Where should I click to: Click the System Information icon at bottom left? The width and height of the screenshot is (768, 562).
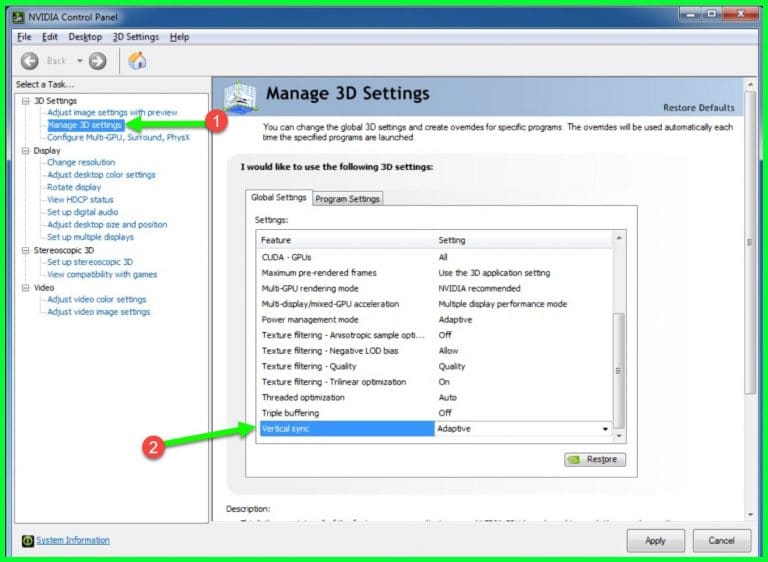click(27, 541)
